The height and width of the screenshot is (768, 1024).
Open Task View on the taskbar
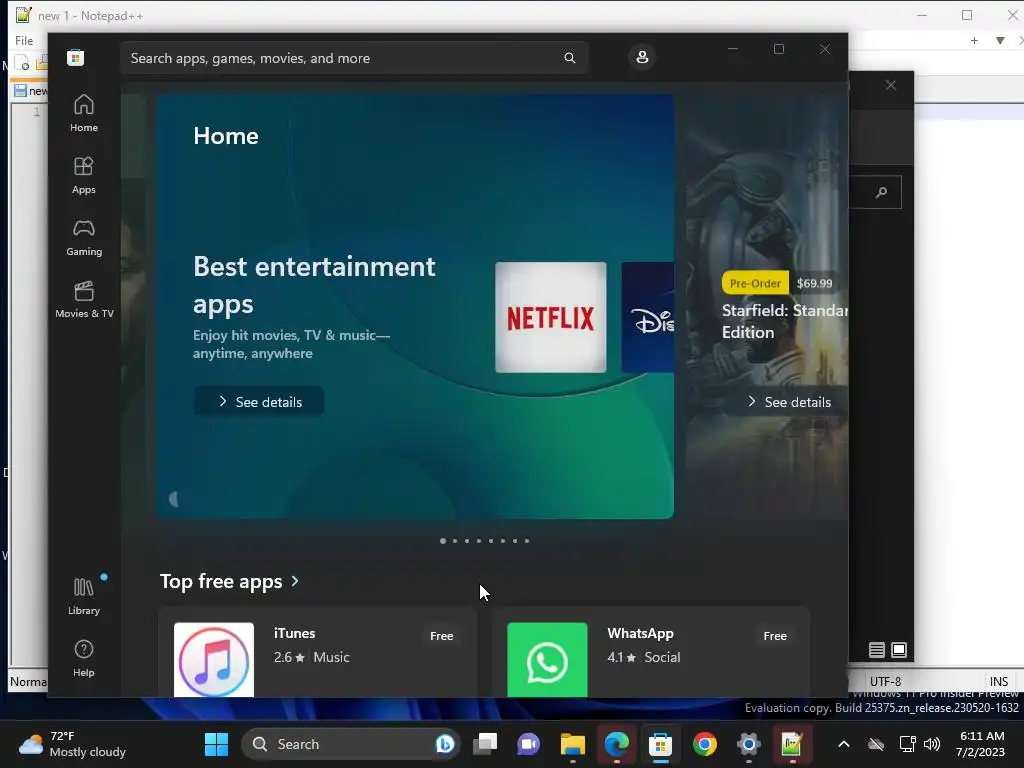(x=485, y=744)
